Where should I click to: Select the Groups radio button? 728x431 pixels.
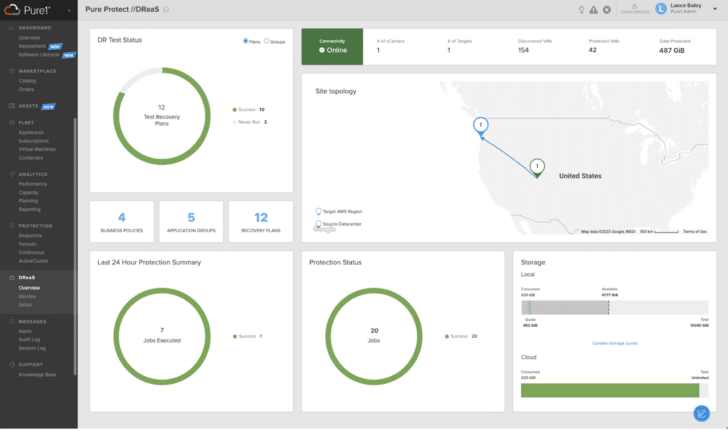266,41
